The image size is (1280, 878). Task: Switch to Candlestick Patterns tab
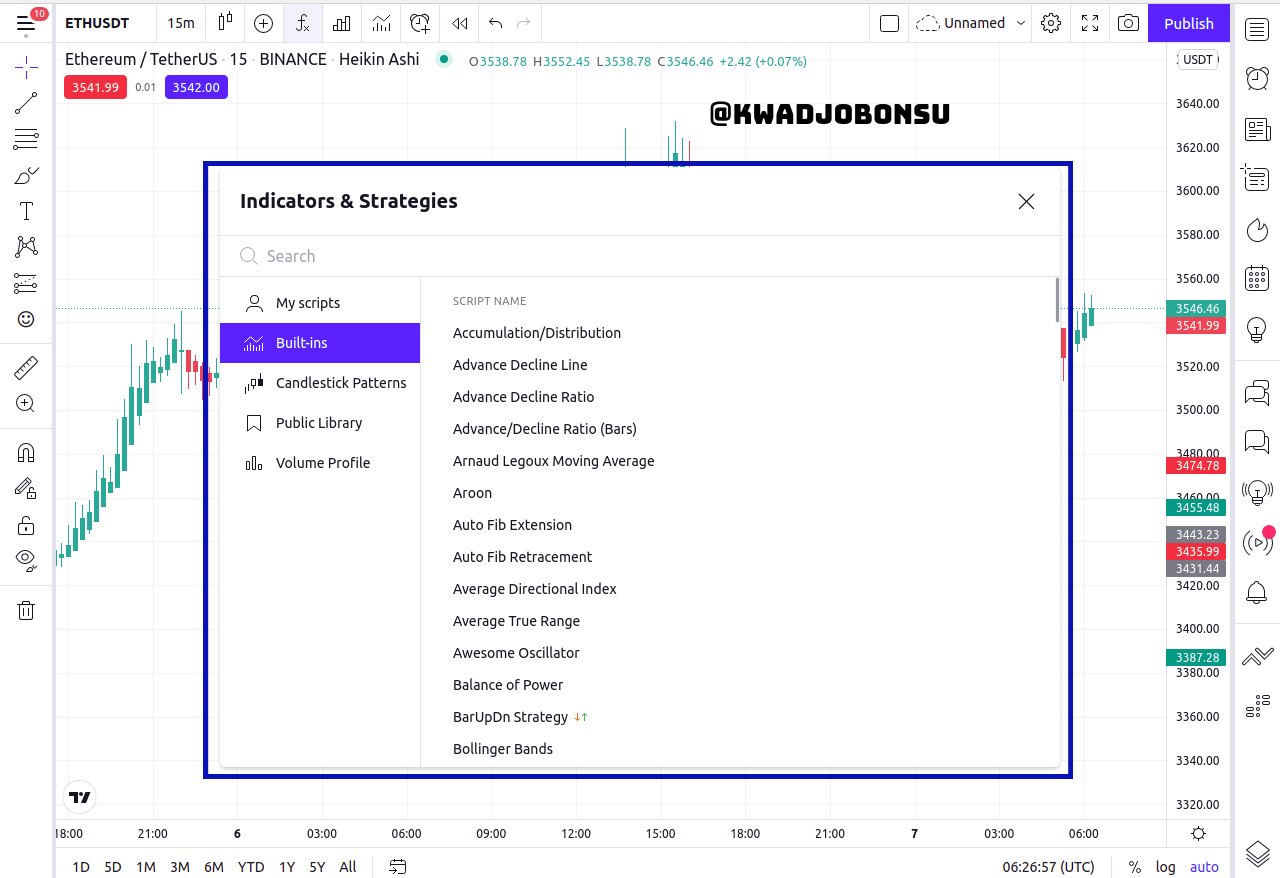click(x=320, y=383)
